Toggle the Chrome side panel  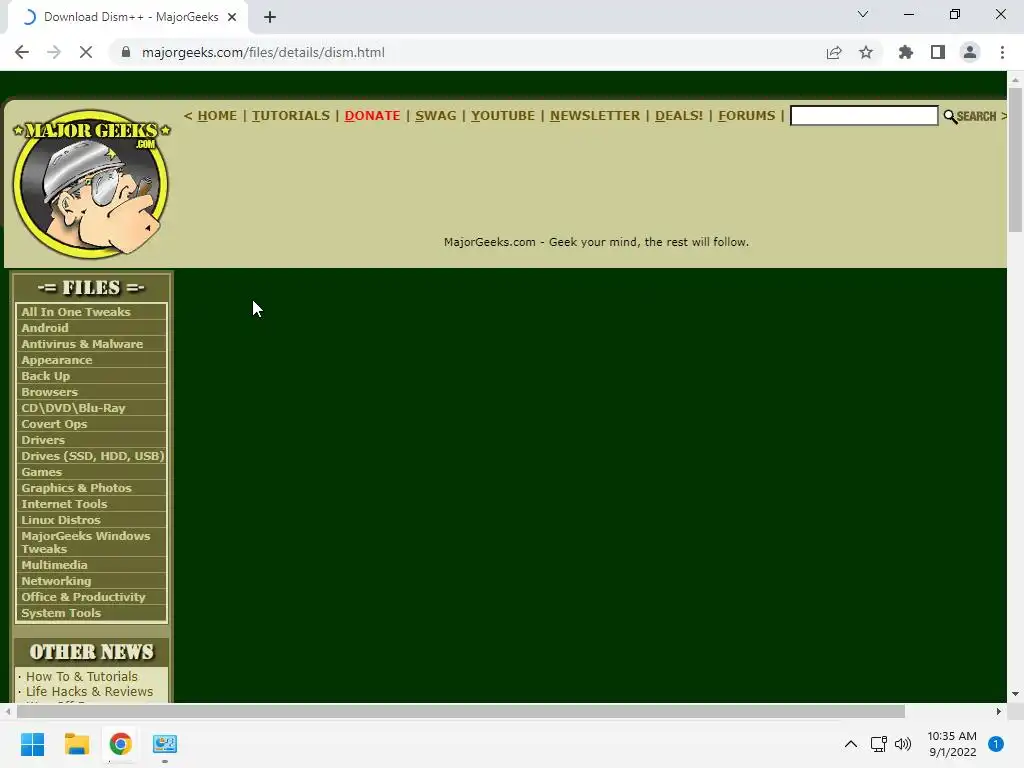pos(938,52)
